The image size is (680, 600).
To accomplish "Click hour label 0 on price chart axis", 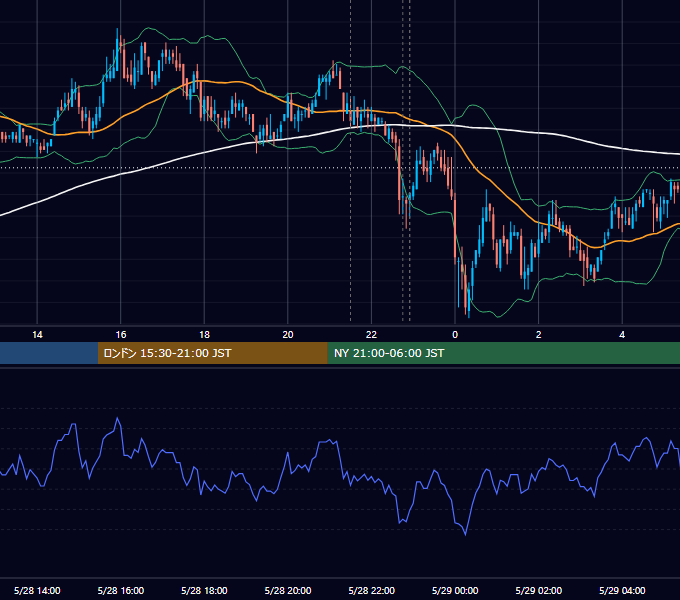I will [455, 335].
